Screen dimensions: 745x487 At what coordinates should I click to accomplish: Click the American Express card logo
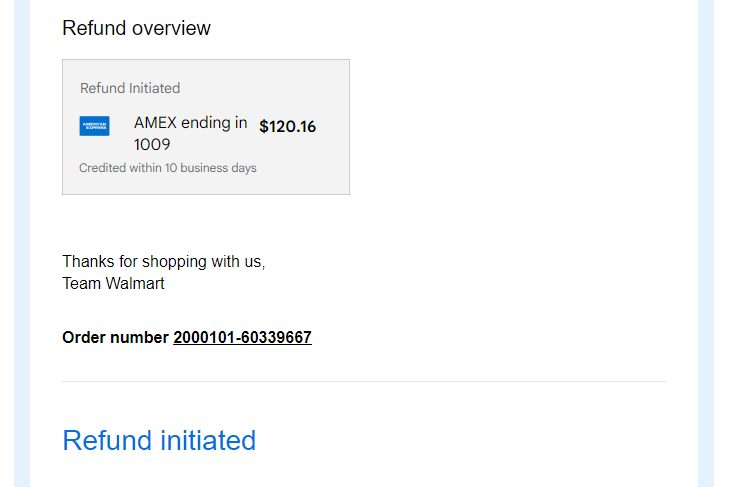(x=94, y=126)
